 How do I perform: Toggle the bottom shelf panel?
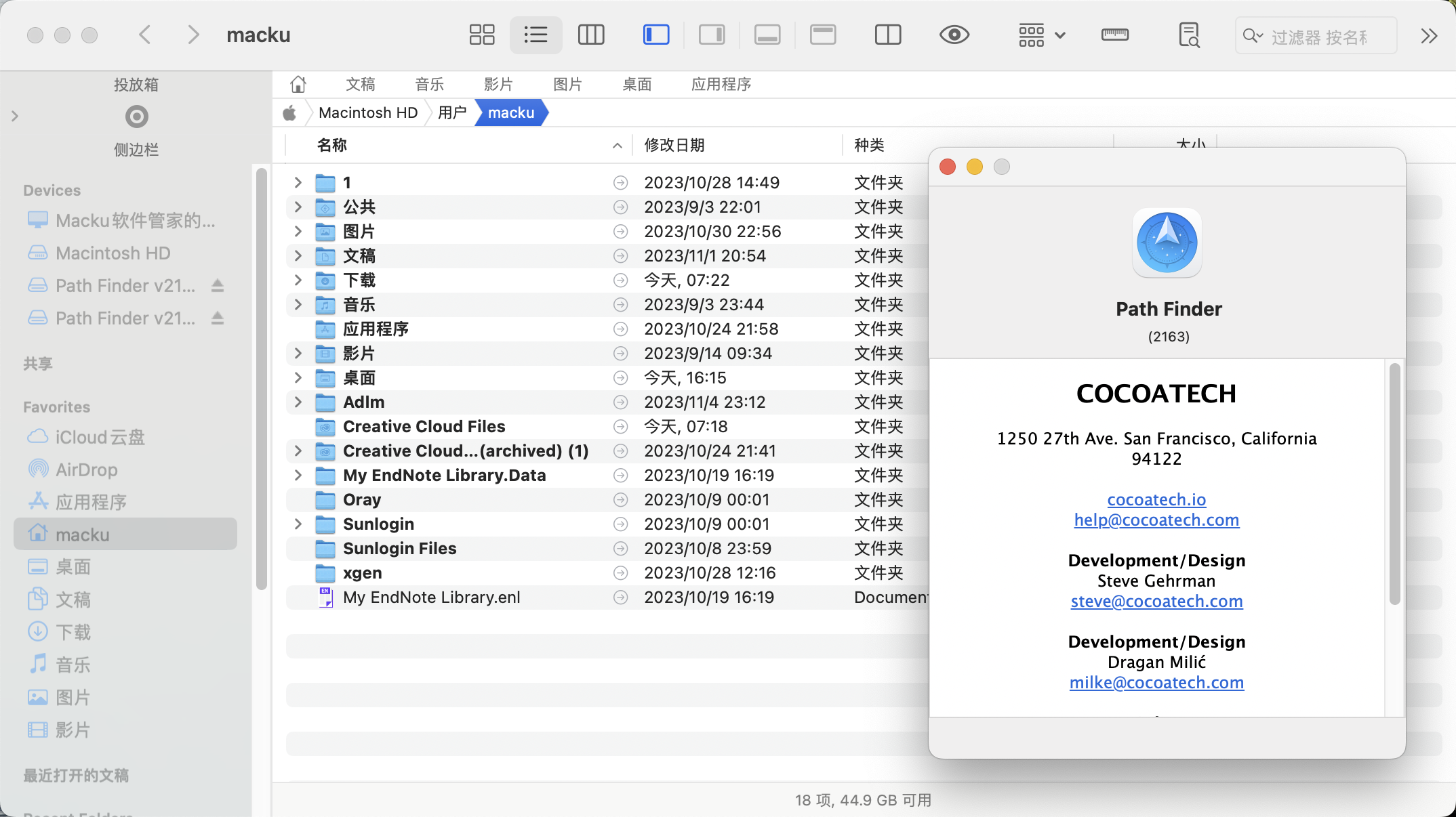[767, 35]
